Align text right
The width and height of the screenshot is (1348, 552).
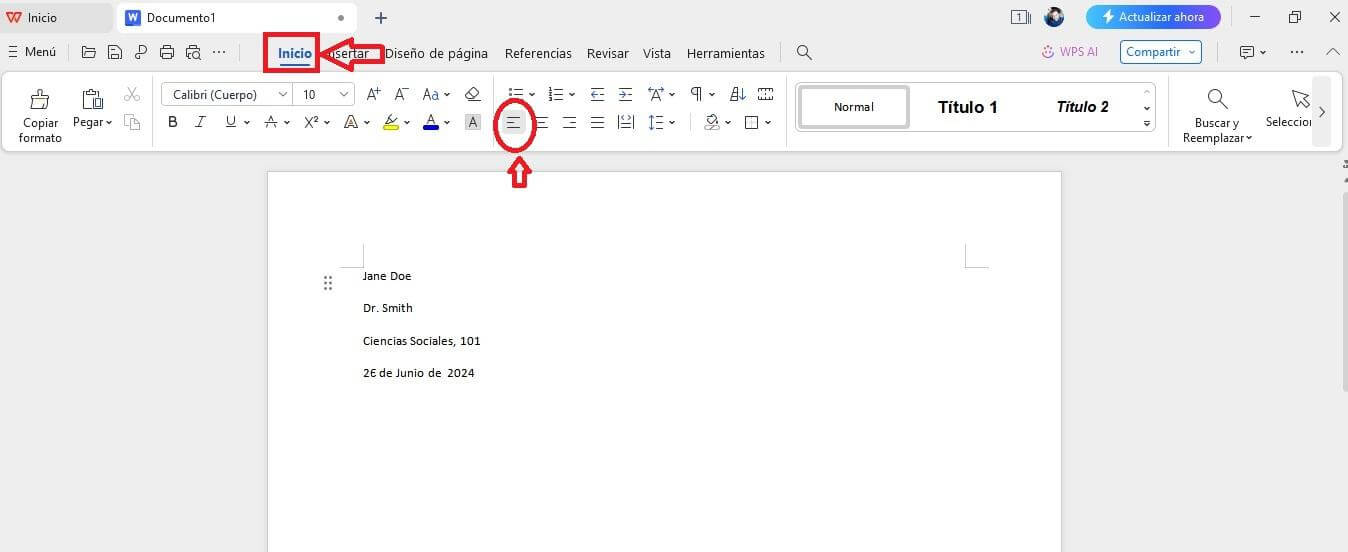coord(569,122)
